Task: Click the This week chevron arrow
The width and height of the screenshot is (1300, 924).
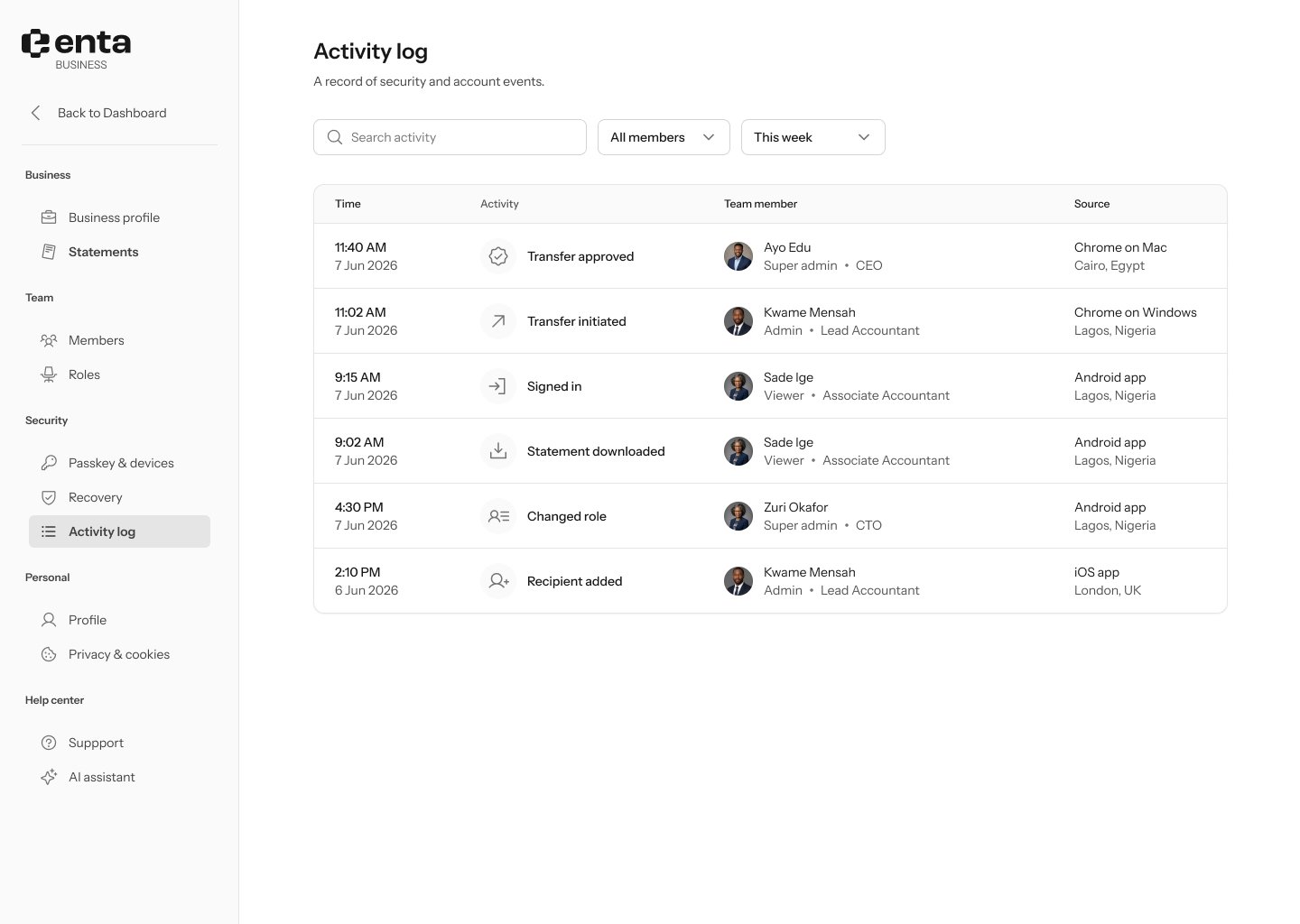Action: (864, 137)
